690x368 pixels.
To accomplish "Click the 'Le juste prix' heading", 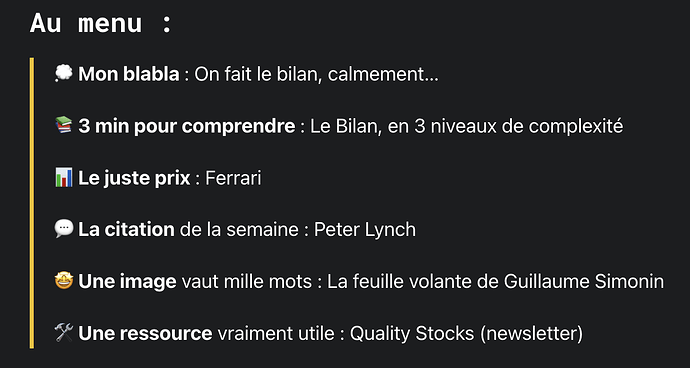I will coord(134,178).
